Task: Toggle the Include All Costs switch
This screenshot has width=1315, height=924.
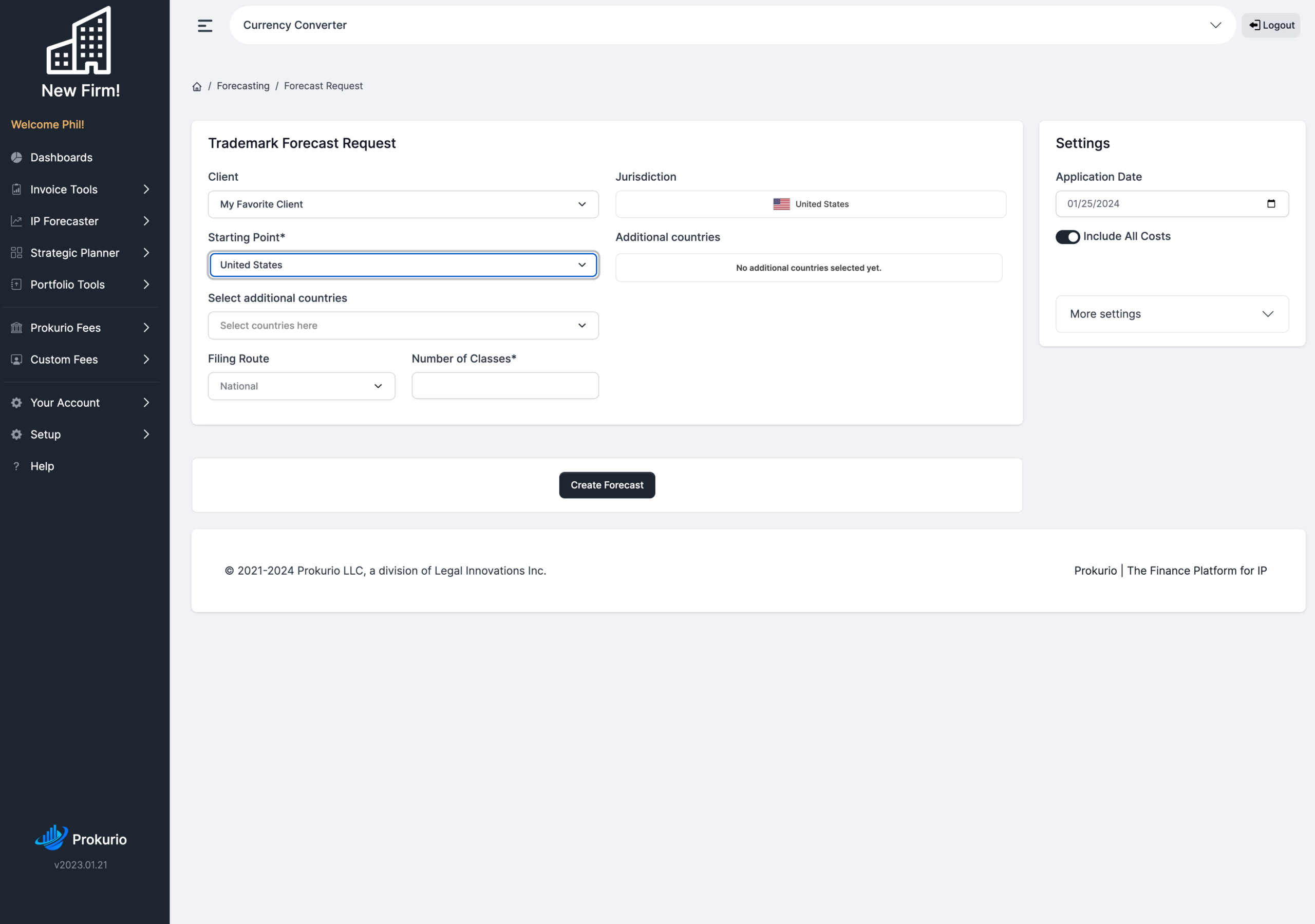Action: click(x=1067, y=237)
